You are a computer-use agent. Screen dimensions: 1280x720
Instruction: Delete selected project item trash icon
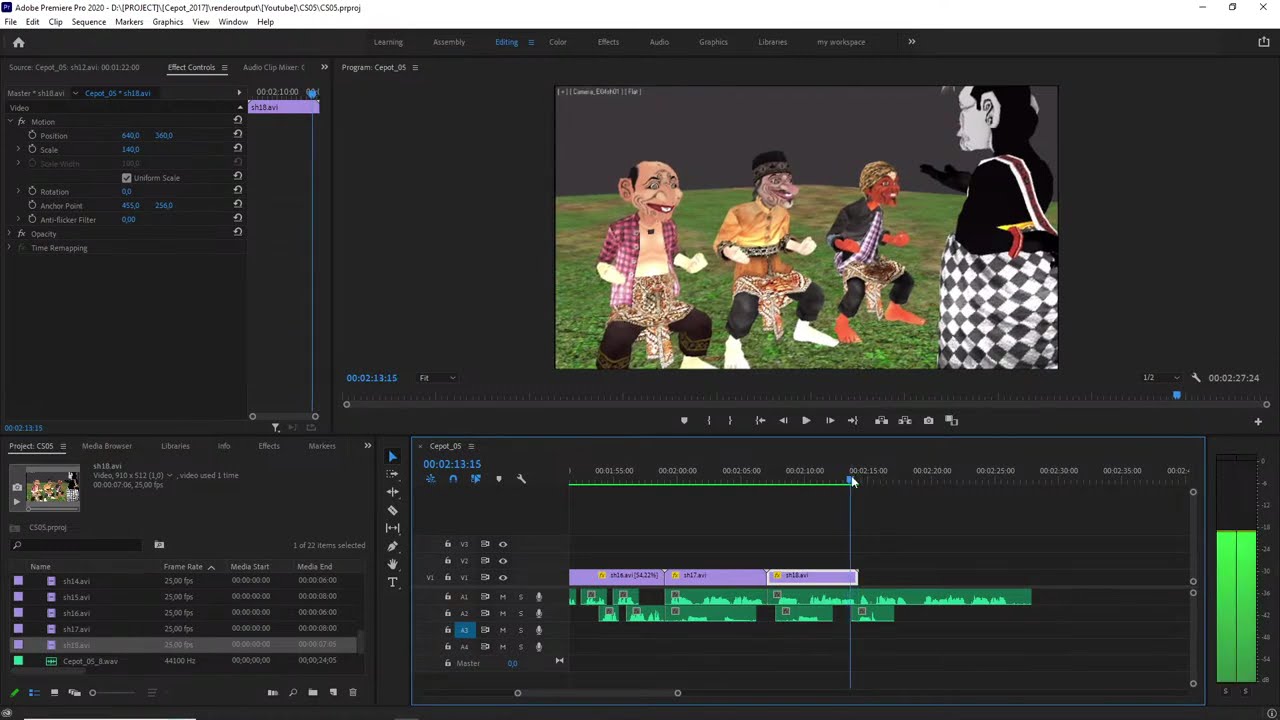coord(352,692)
